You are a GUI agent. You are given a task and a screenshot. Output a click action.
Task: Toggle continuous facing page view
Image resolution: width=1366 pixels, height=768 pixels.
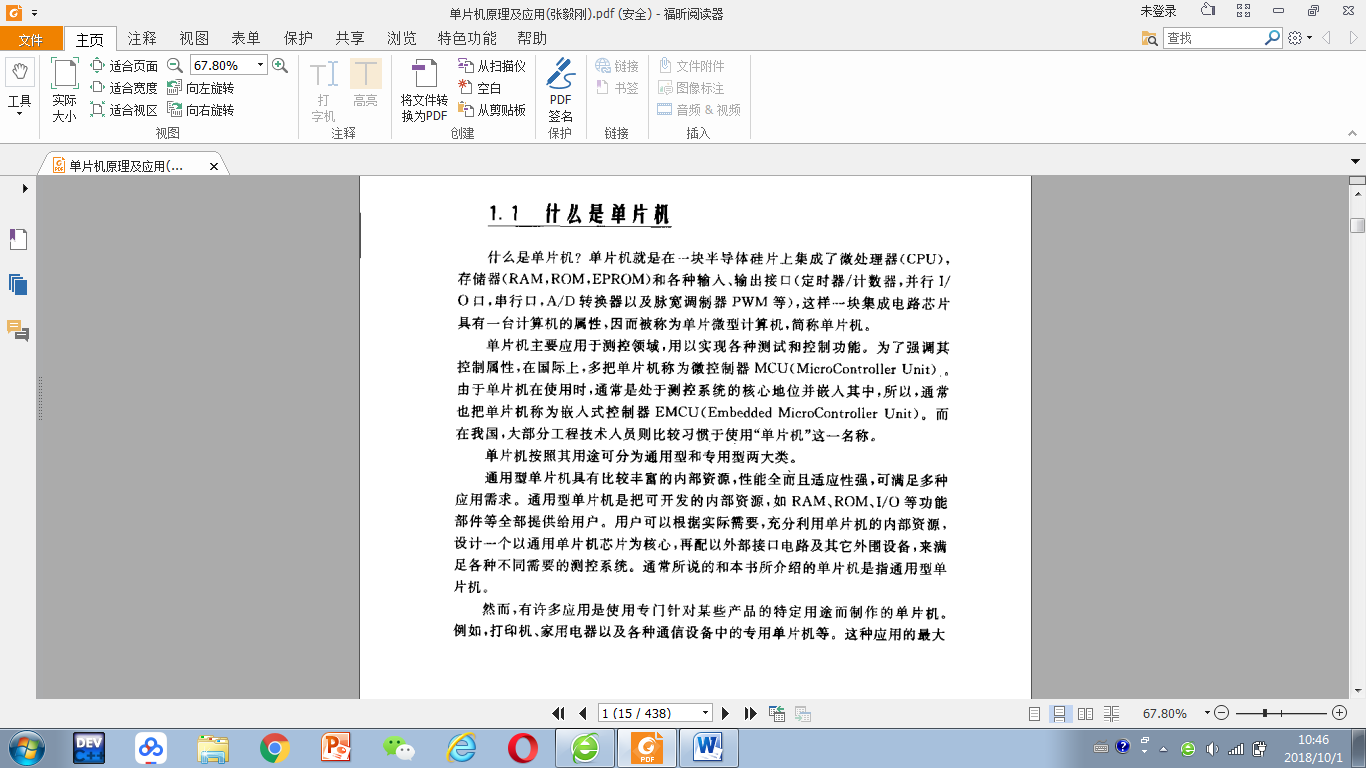point(1112,713)
